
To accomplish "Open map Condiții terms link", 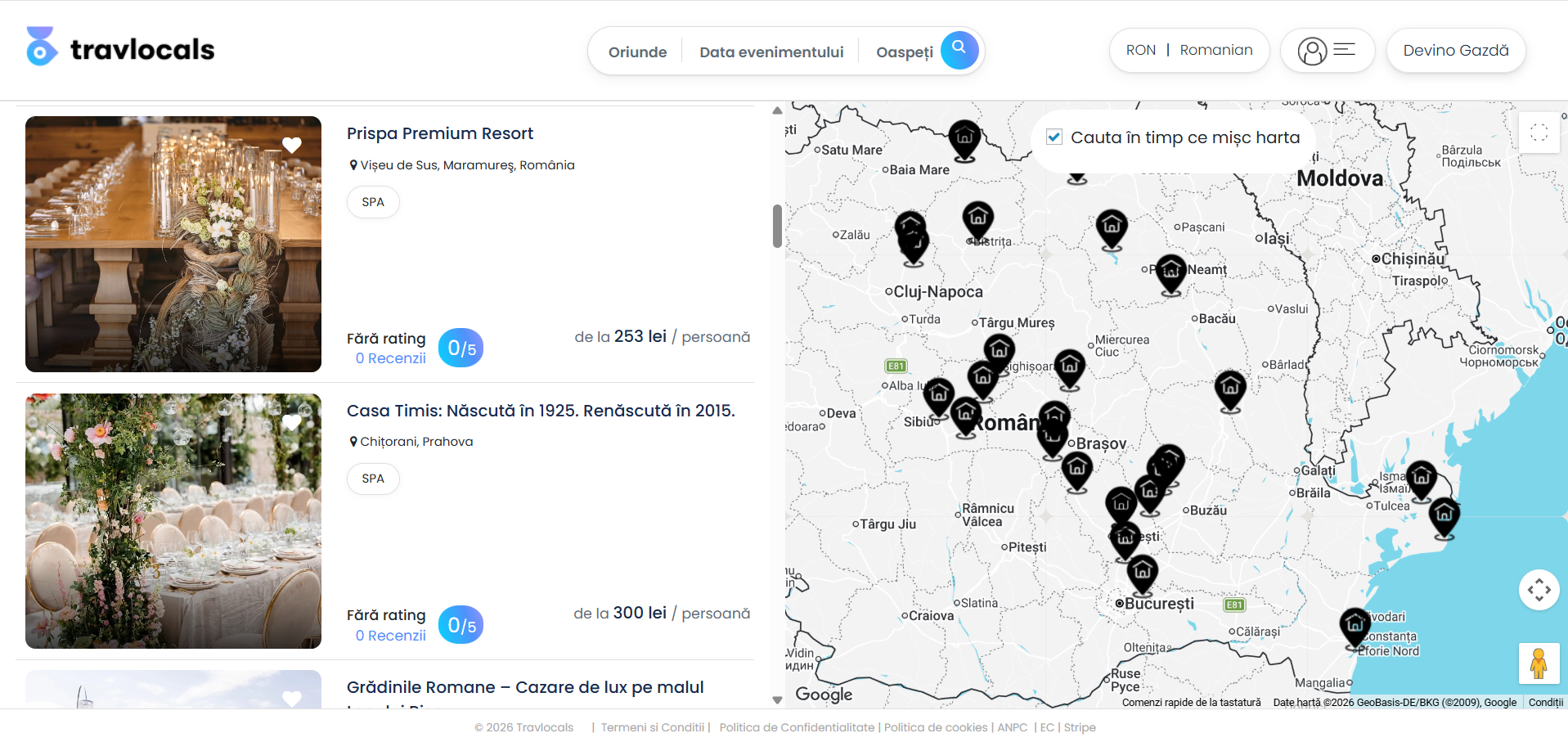I will [x=1546, y=702].
